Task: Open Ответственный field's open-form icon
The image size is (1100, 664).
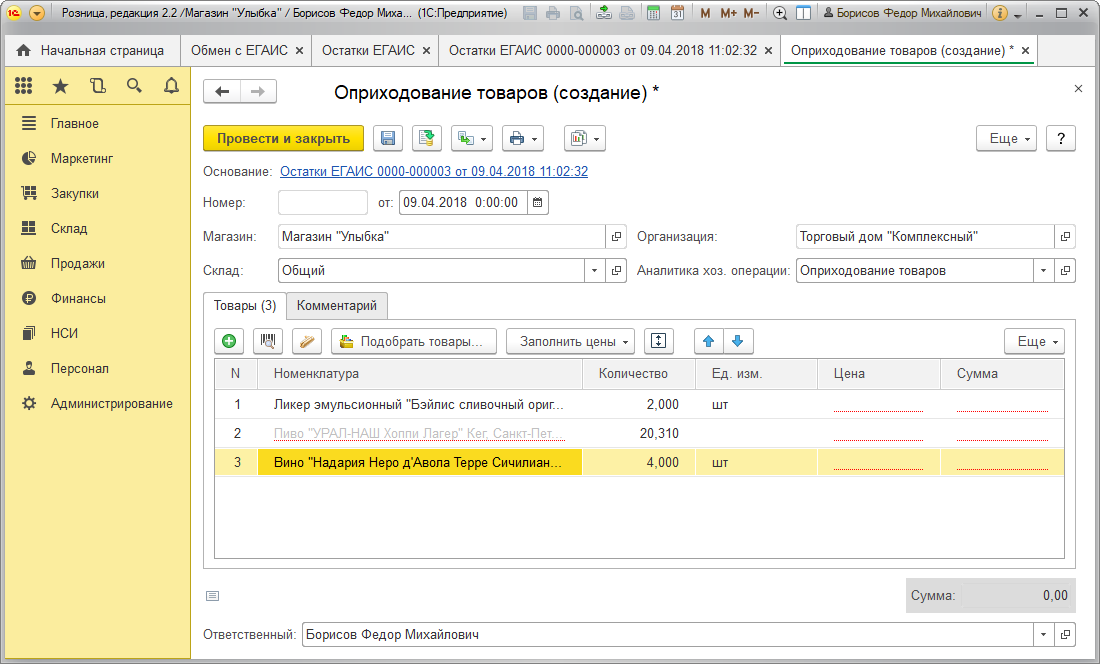Action: 1065,635
